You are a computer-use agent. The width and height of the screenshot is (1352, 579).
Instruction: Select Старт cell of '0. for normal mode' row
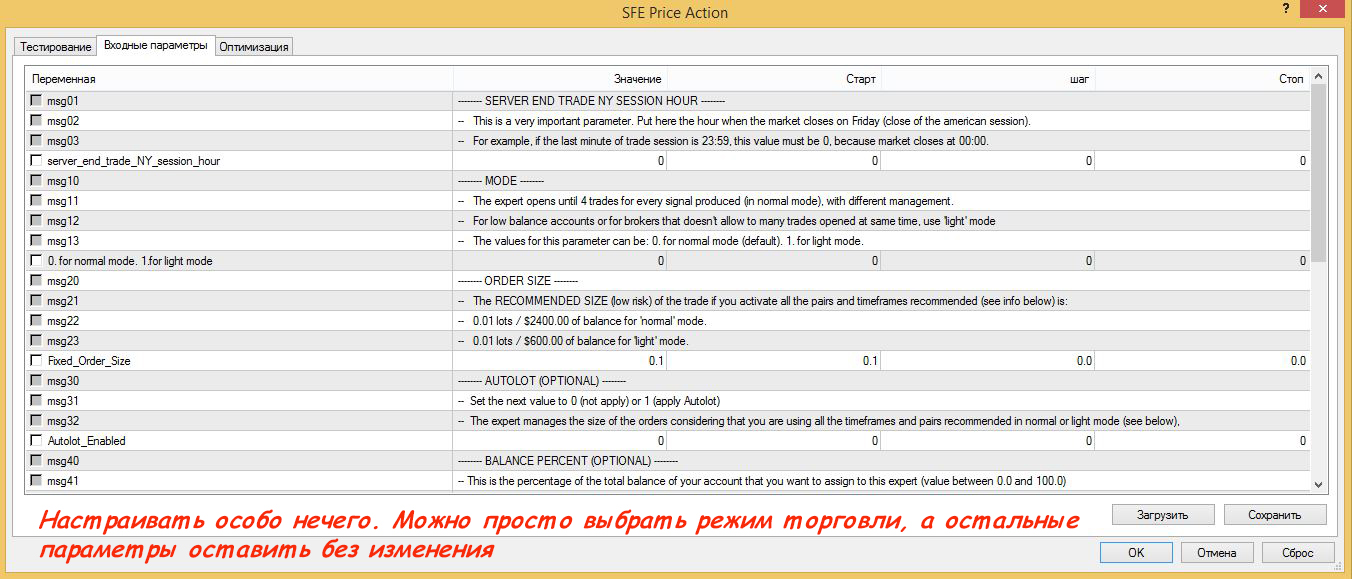click(x=774, y=261)
